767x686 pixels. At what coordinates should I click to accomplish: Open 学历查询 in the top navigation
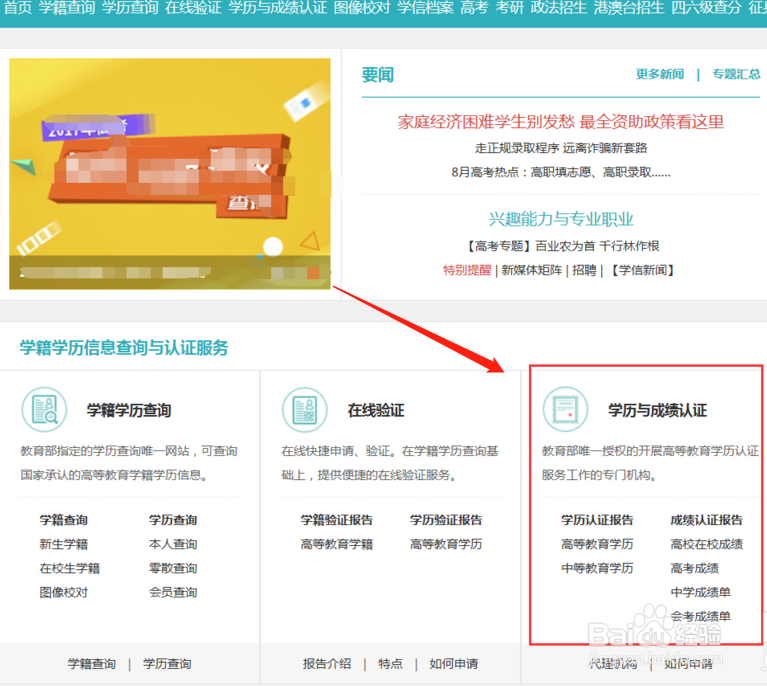[130, 8]
